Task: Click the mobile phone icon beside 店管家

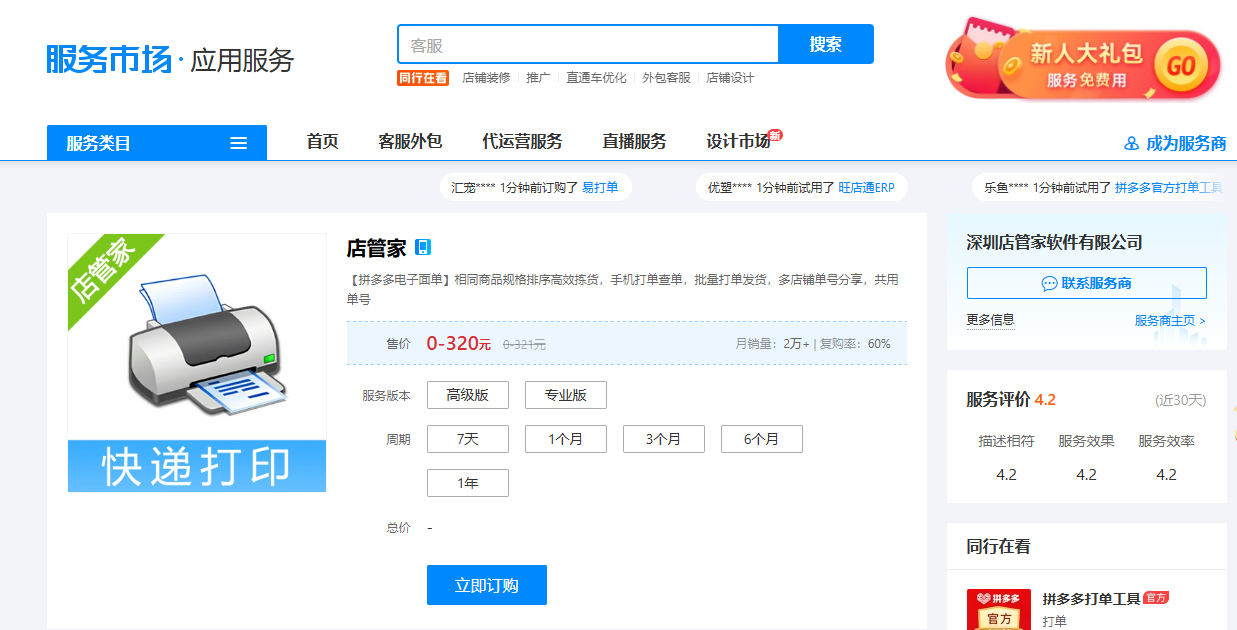Action: coord(423,248)
